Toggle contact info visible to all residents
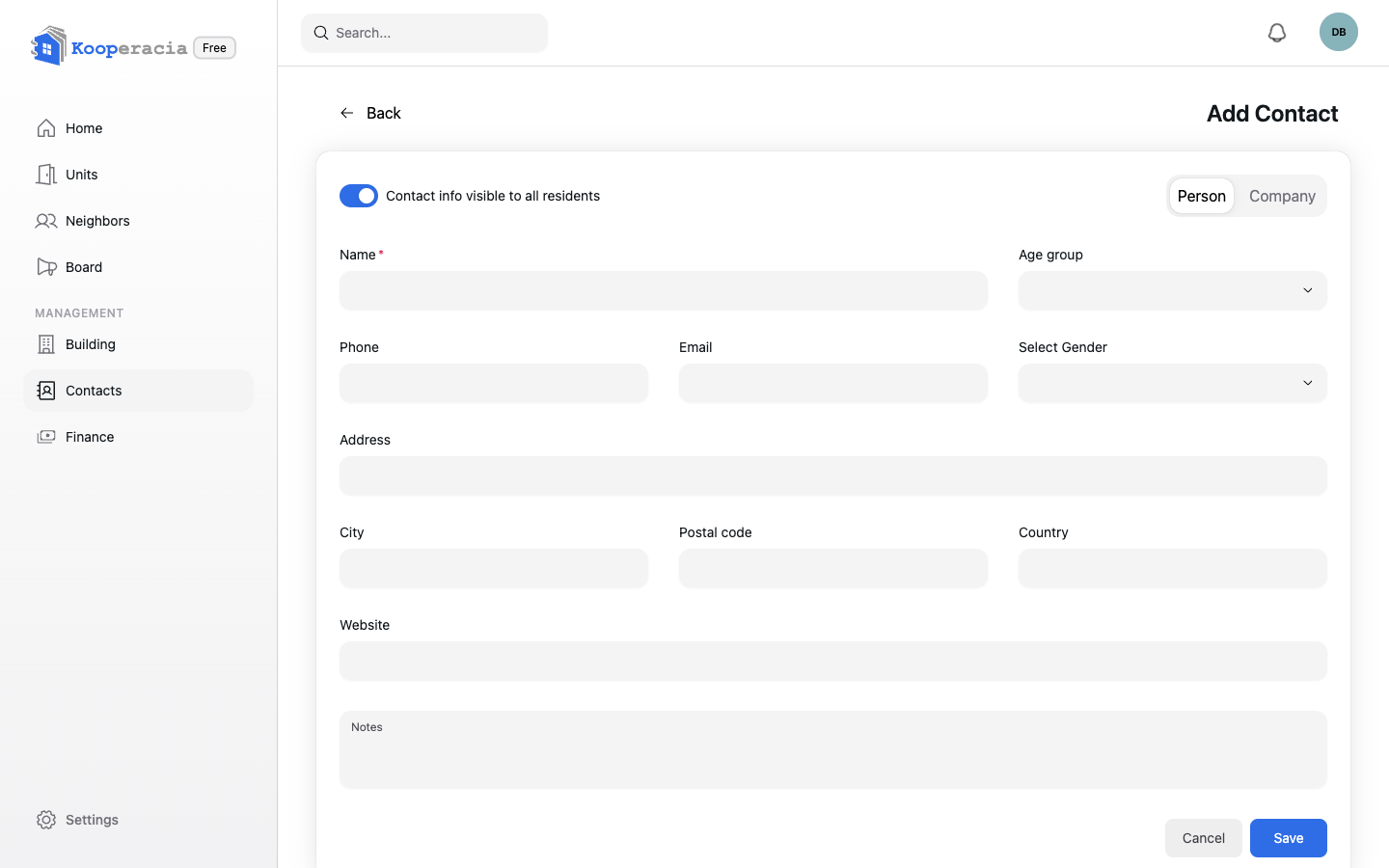This screenshot has height=868, width=1389. [x=359, y=196]
